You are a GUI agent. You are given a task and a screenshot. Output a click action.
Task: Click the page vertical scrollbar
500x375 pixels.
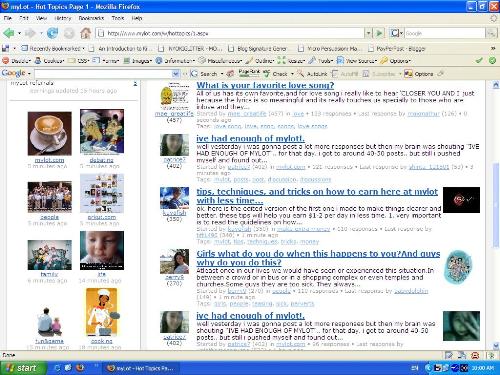[x=496, y=215]
